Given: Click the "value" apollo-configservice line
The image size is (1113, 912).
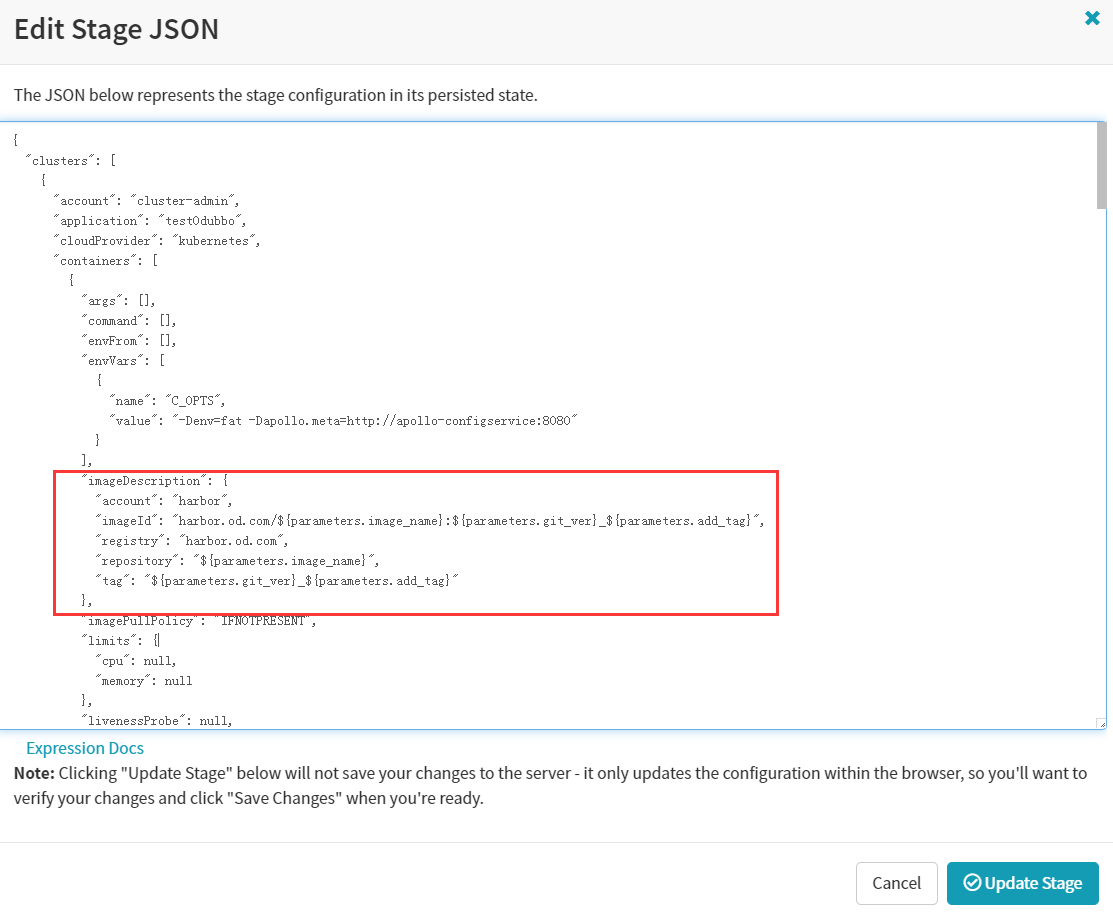Looking at the screenshot, I should [x=343, y=420].
